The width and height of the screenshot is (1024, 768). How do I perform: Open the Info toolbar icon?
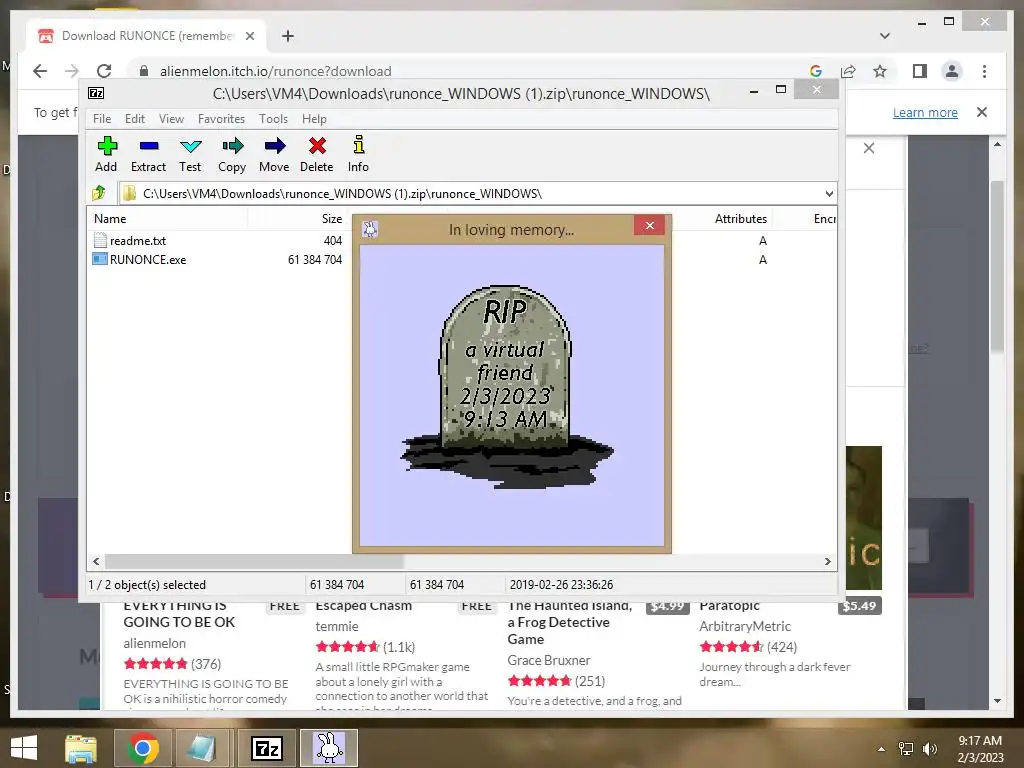click(358, 154)
